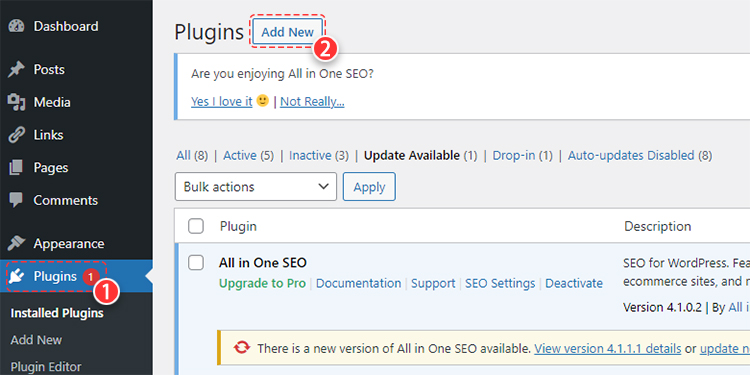
Task: Deactivate the All in One SEO plugin
Action: tap(574, 283)
